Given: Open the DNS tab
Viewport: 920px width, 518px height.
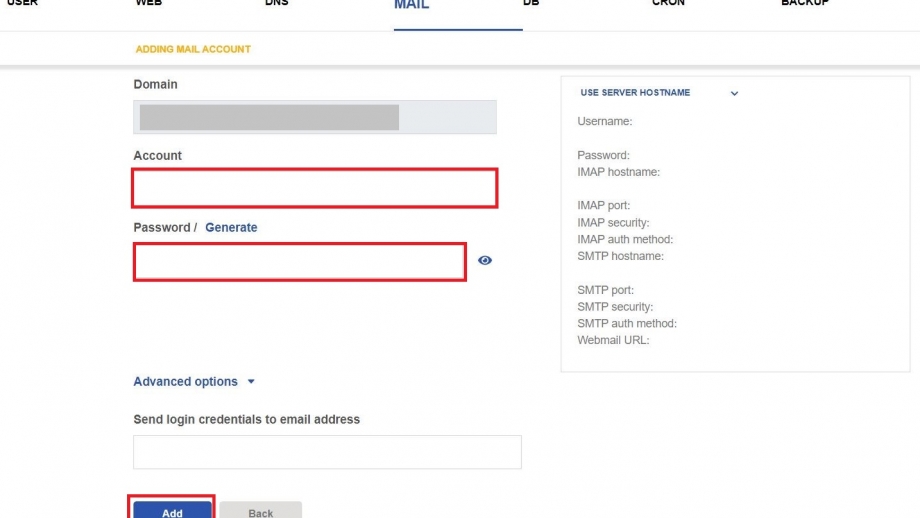Looking at the screenshot, I should click(x=276, y=3).
